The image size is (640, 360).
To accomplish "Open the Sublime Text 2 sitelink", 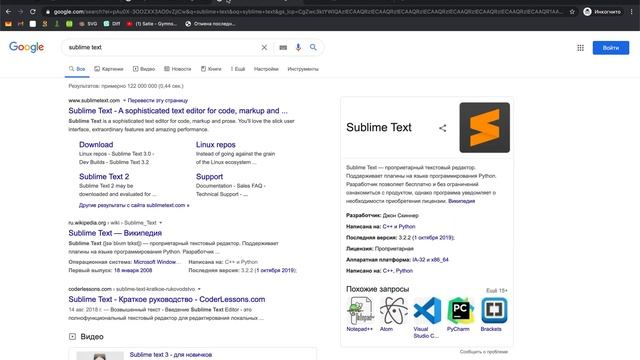I will click(104, 176).
